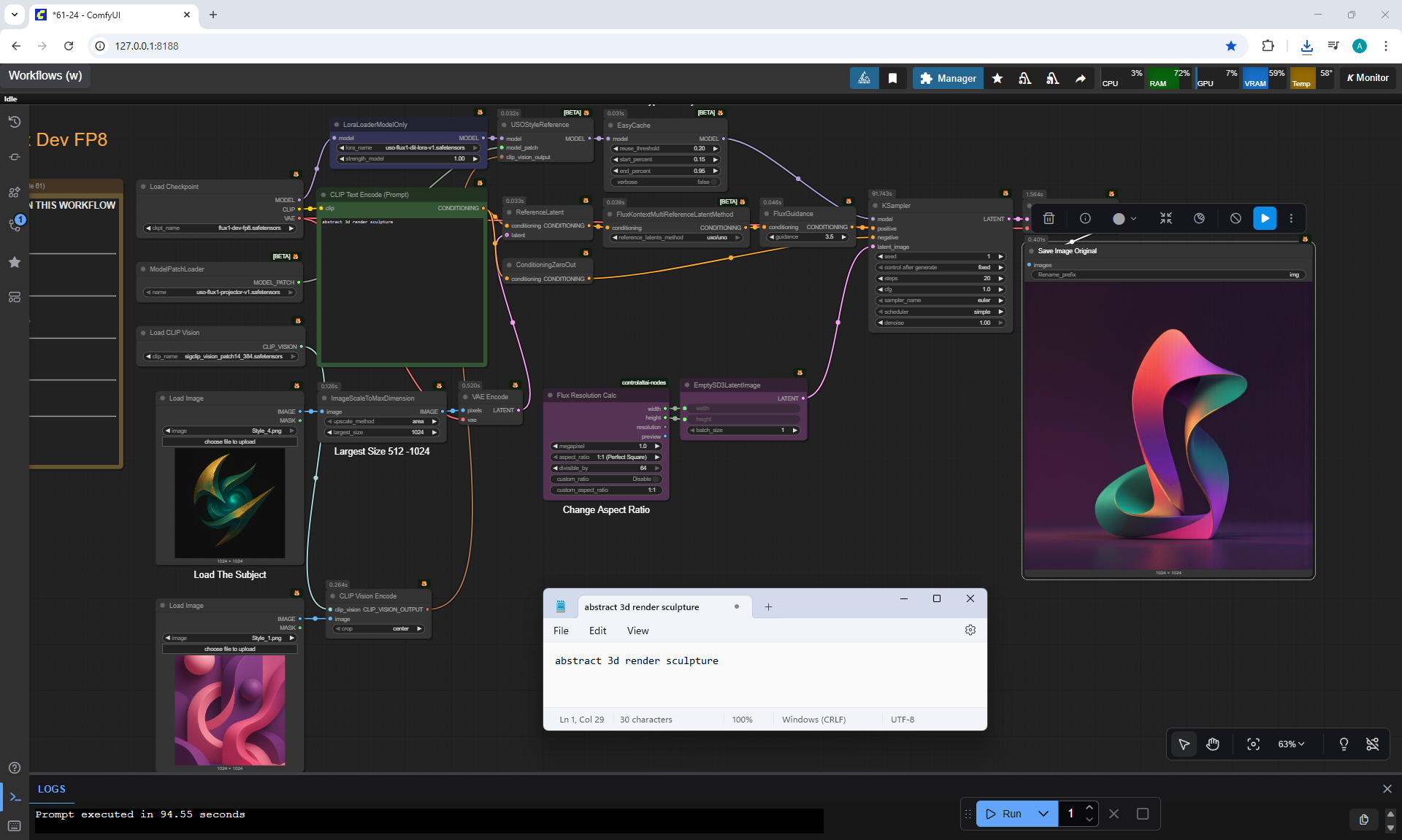Open the 63% zoom dropdown
1402x840 pixels.
point(1291,744)
